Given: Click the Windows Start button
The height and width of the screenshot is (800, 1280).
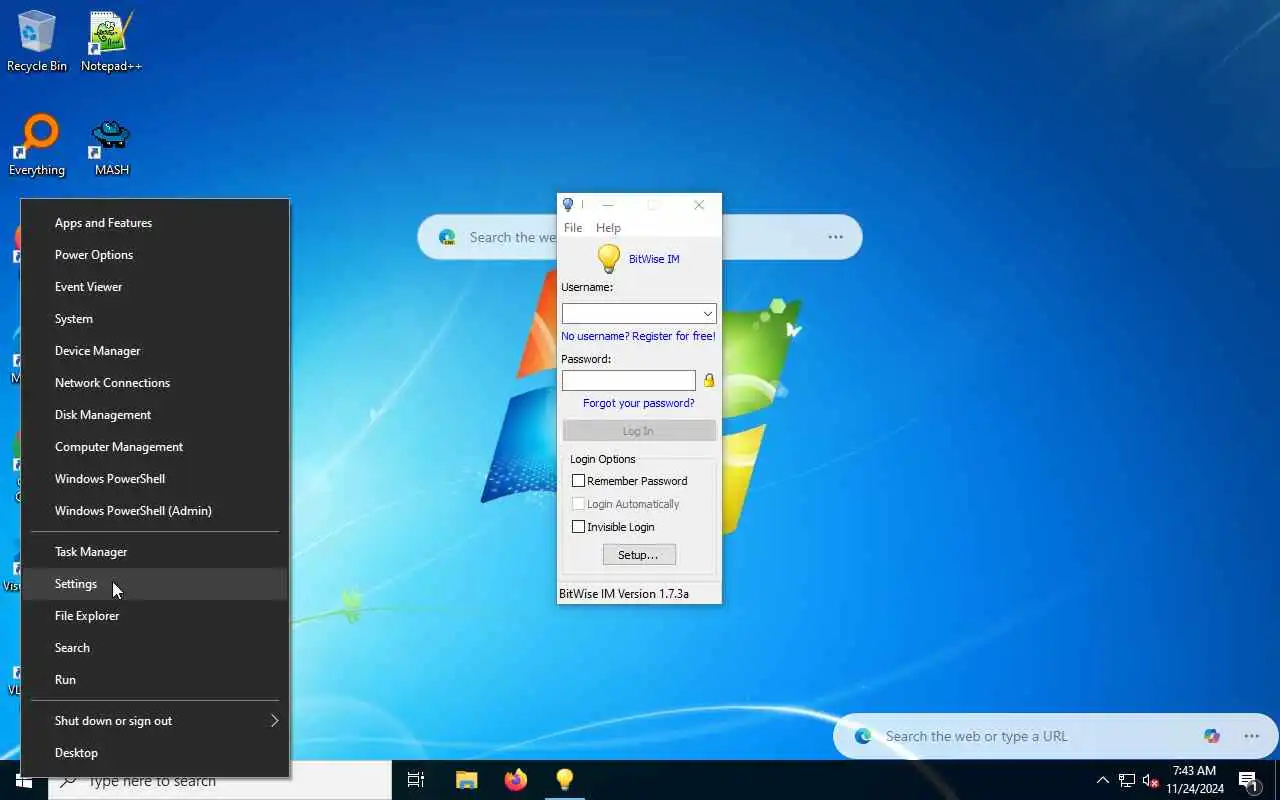Looking at the screenshot, I should click(x=23, y=780).
